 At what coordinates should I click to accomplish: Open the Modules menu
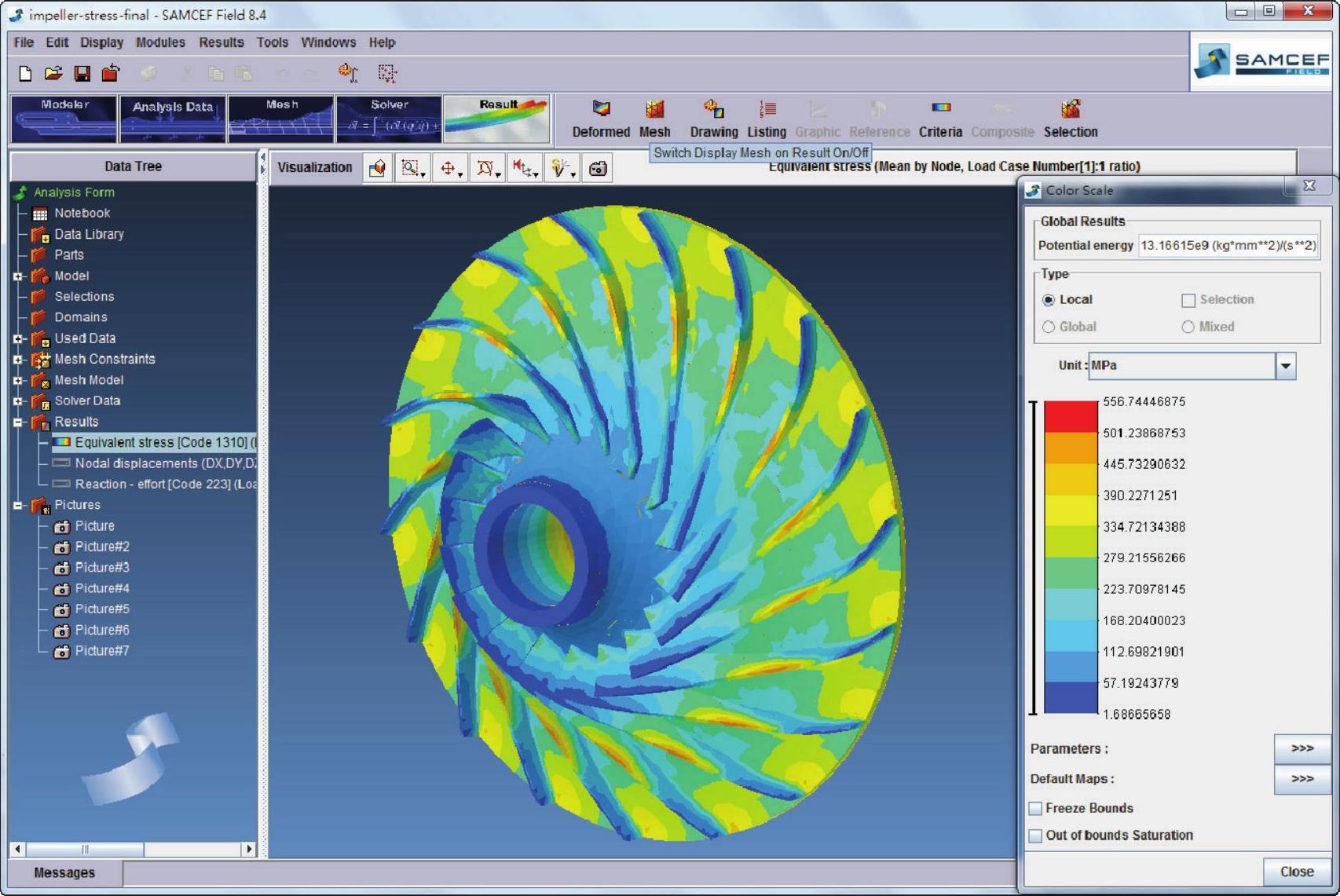(160, 42)
